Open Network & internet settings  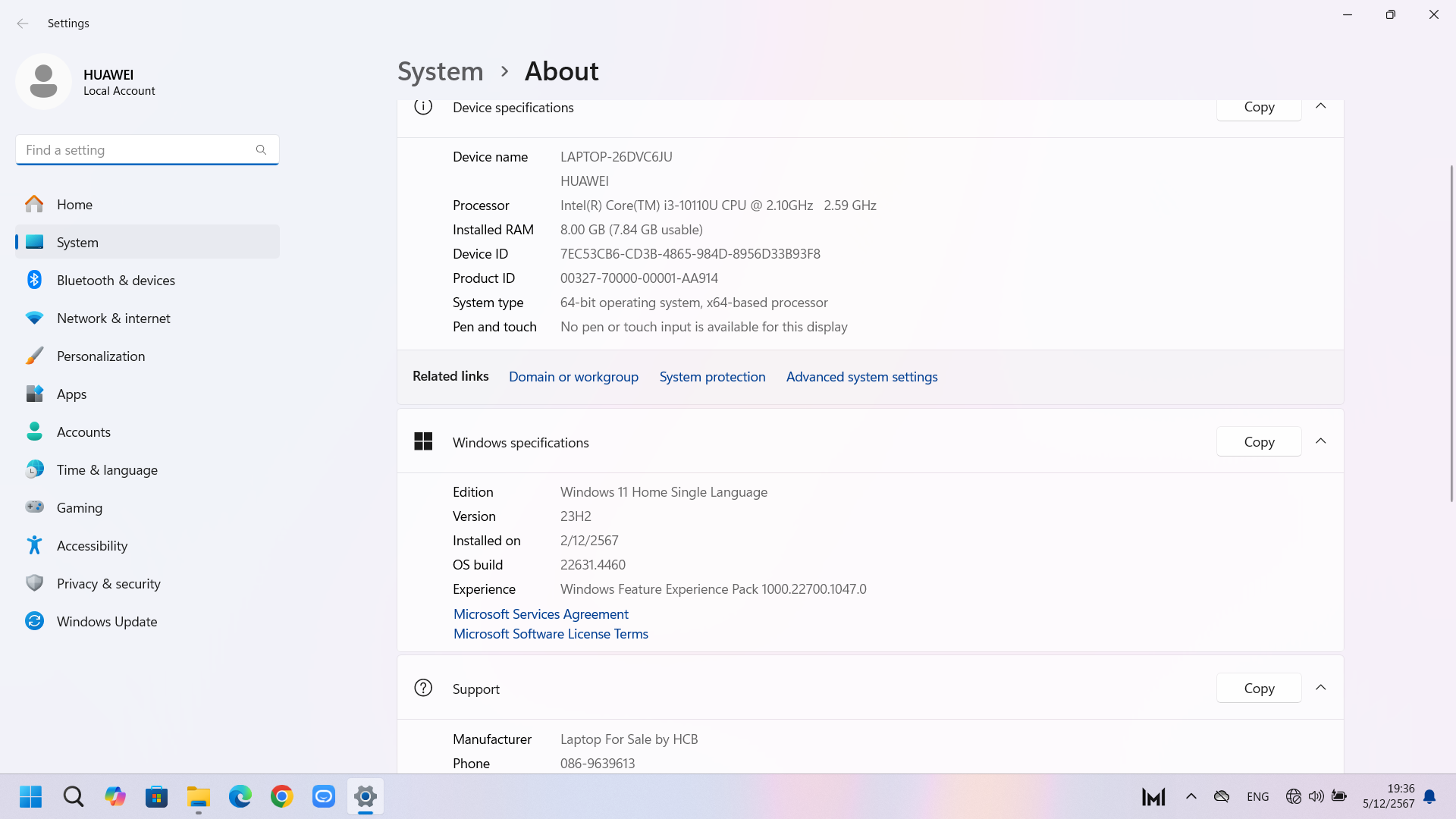pyautogui.click(x=147, y=318)
